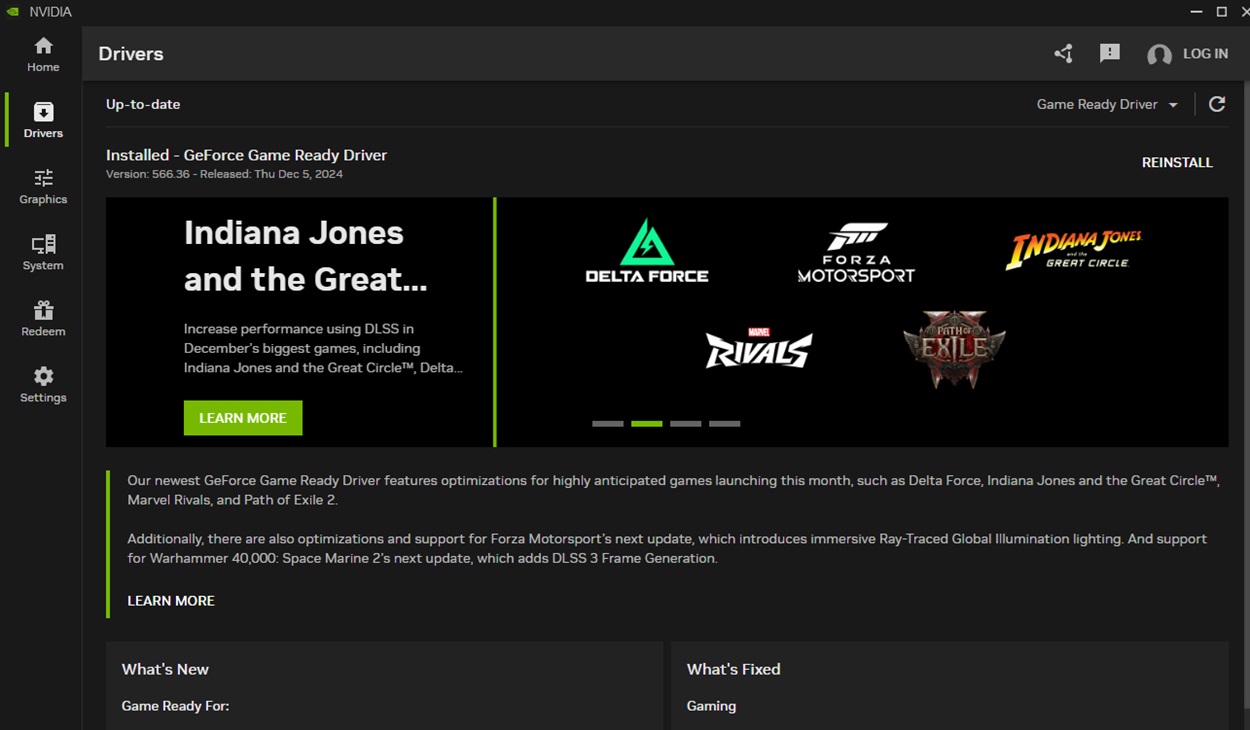Expand the Game Ready Driver dropdown
1250x730 pixels.
coord(1107,104)
